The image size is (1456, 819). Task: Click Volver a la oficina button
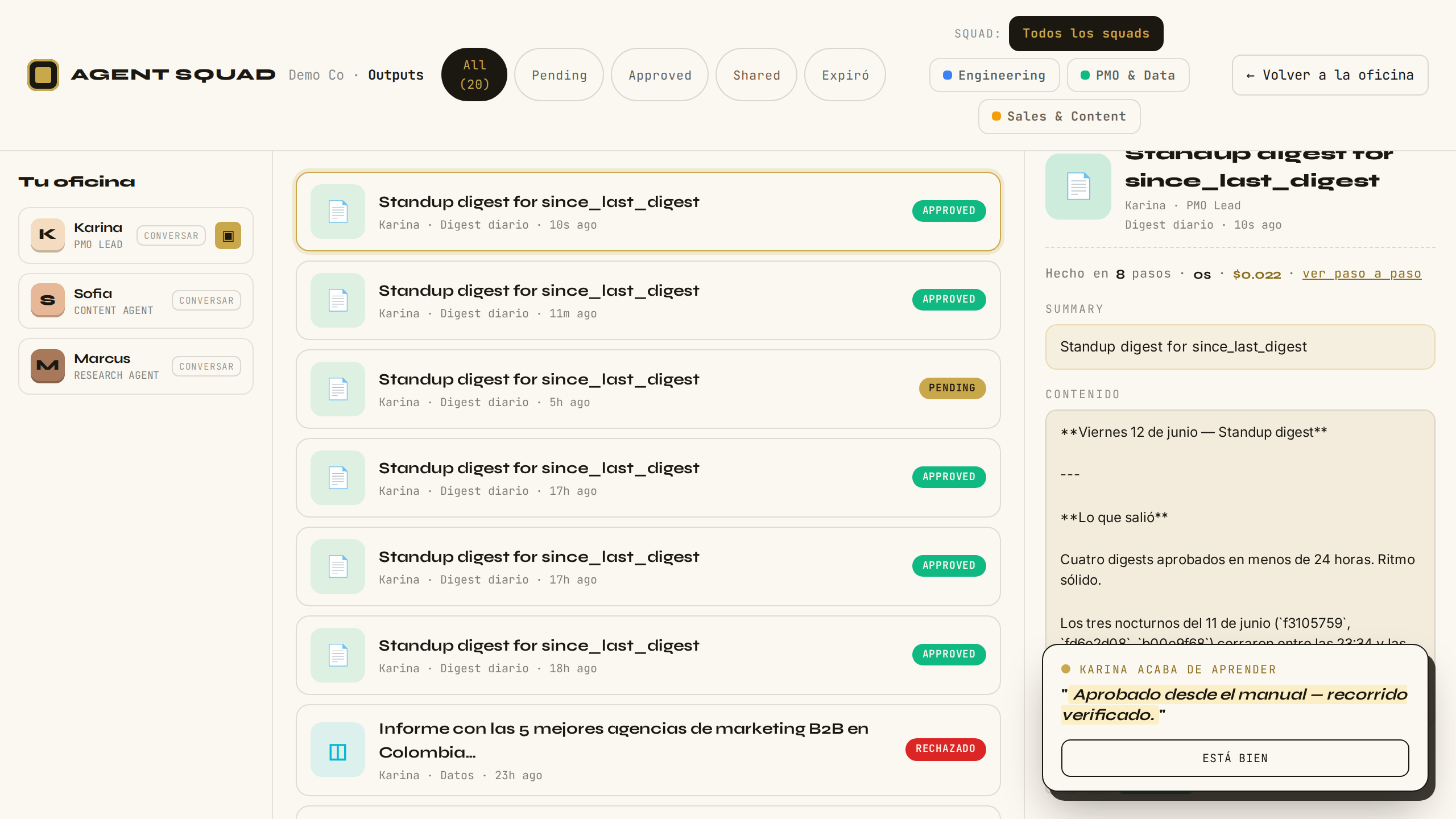(x=1330, y=75)
